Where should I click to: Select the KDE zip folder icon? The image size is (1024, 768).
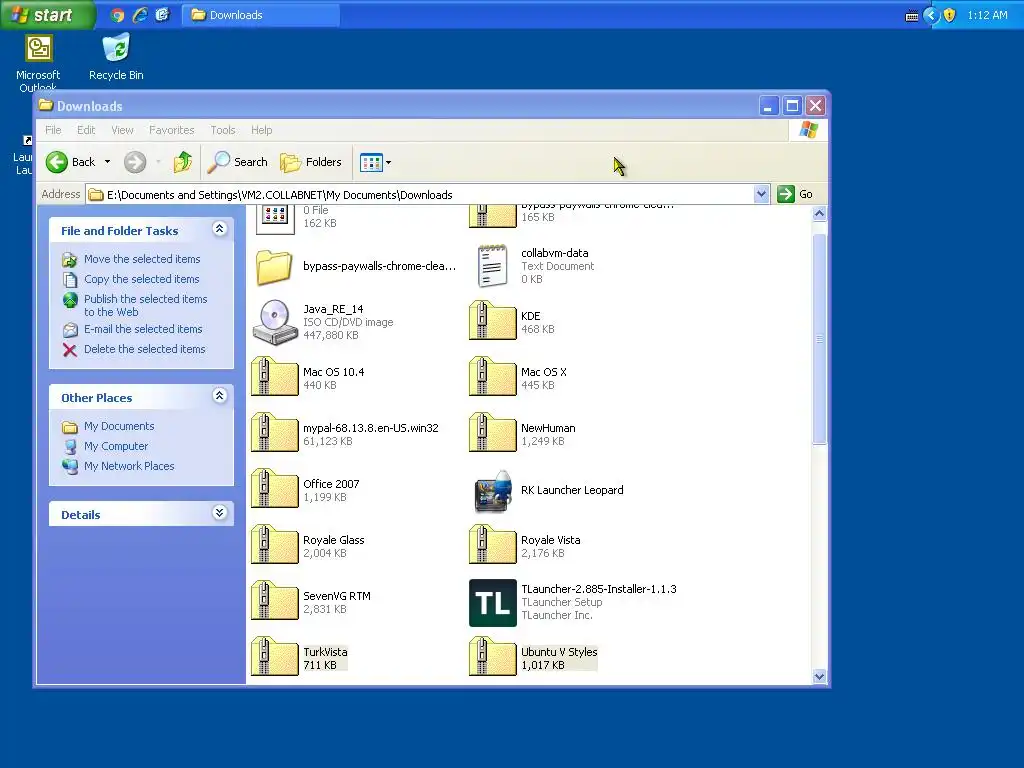point(492,321)
